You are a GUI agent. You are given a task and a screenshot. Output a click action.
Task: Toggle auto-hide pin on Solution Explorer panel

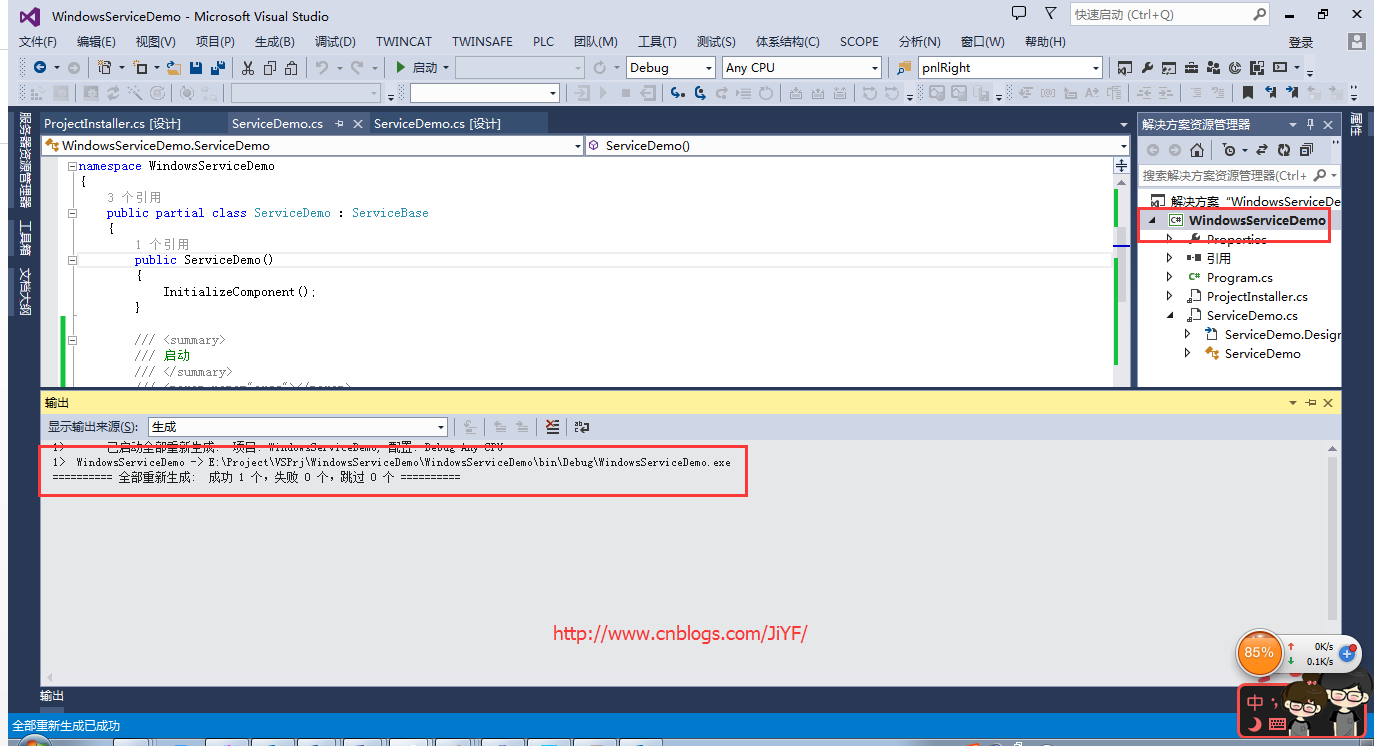click(x=1310, y=124)
